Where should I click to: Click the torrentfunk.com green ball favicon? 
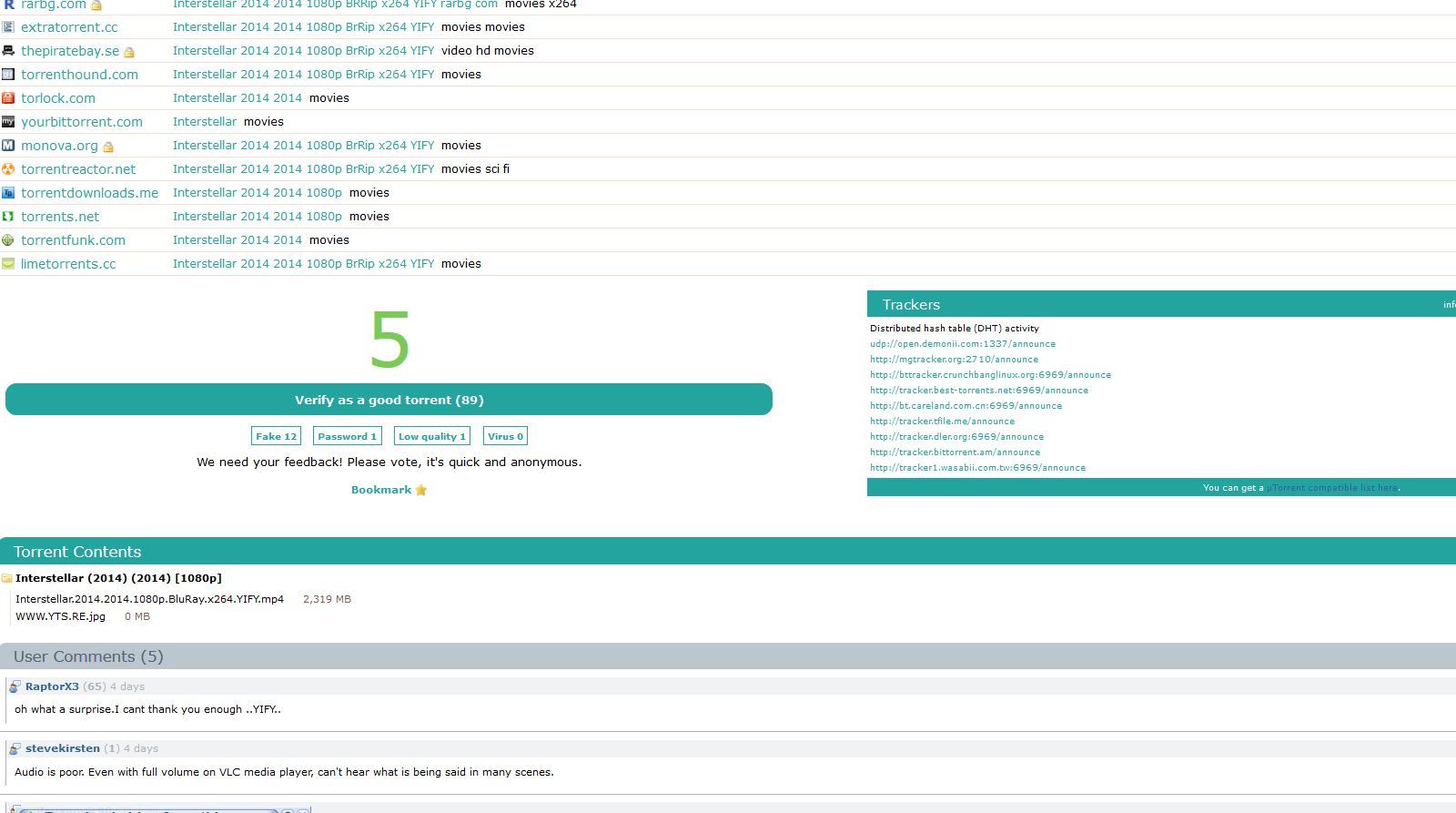pyautogui.click(x=8, y=239)
